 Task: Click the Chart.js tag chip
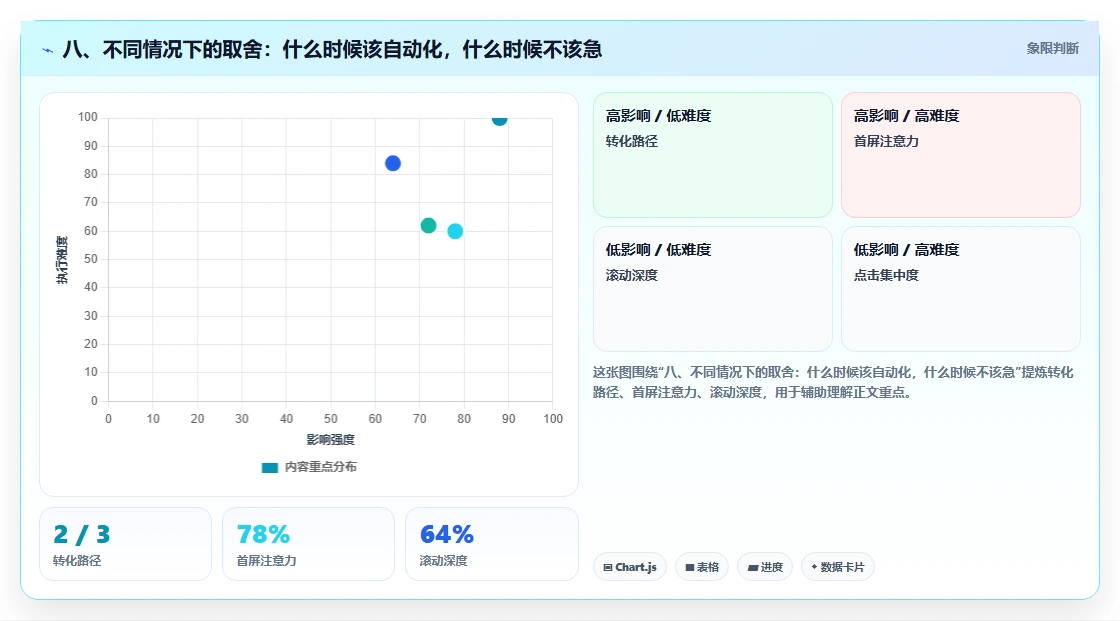pyautogui.click(x=630, y=567)
